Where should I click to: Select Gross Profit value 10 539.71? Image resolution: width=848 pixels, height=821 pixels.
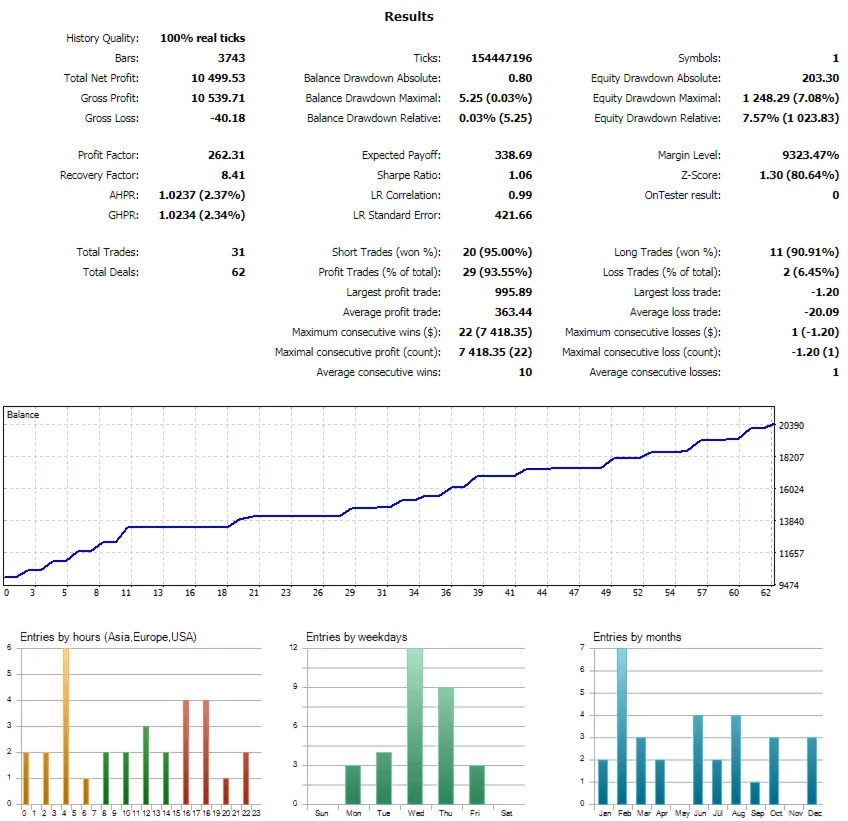(218, 98)
